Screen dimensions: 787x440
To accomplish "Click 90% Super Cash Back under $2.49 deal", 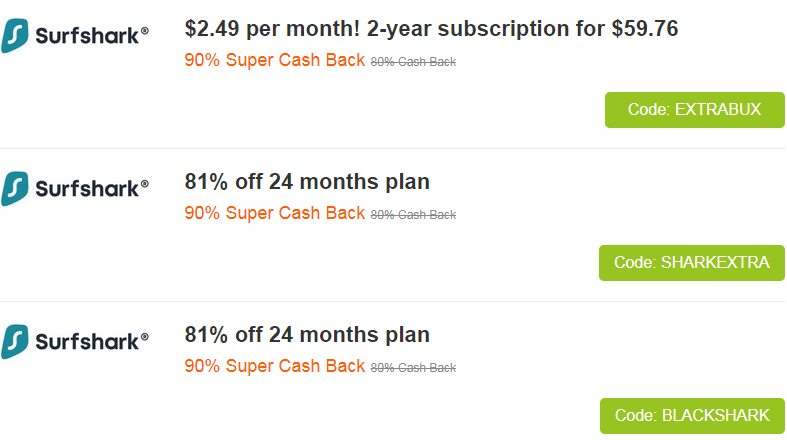I will [x=275, y=60].
